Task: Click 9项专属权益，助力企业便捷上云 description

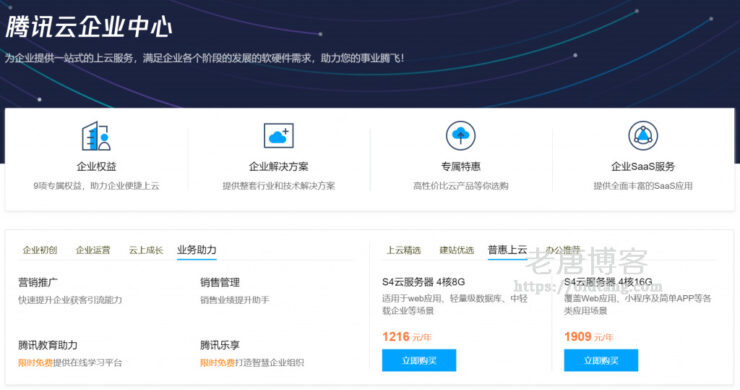Action: [96, 186]
